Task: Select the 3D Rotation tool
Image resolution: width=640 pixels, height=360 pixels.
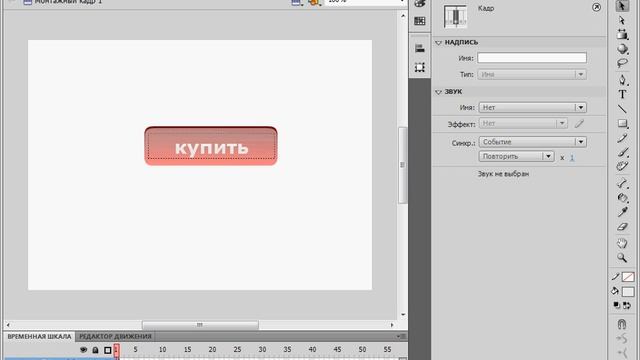Action: pyautogui.click(x=622, y=49)
